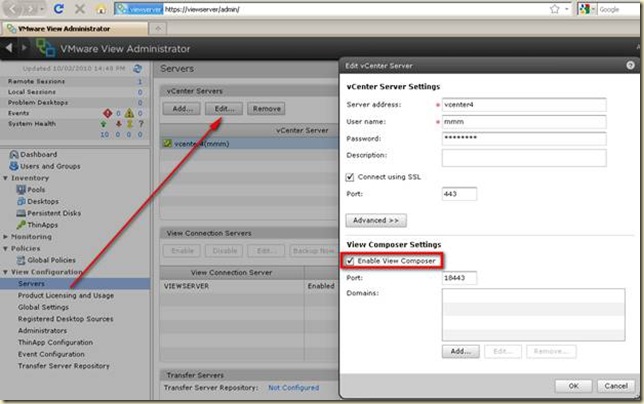The width and height of the screenshot is (644, 404).
Task: Click Add... under vCenter Servers
Action: point(182,109)
